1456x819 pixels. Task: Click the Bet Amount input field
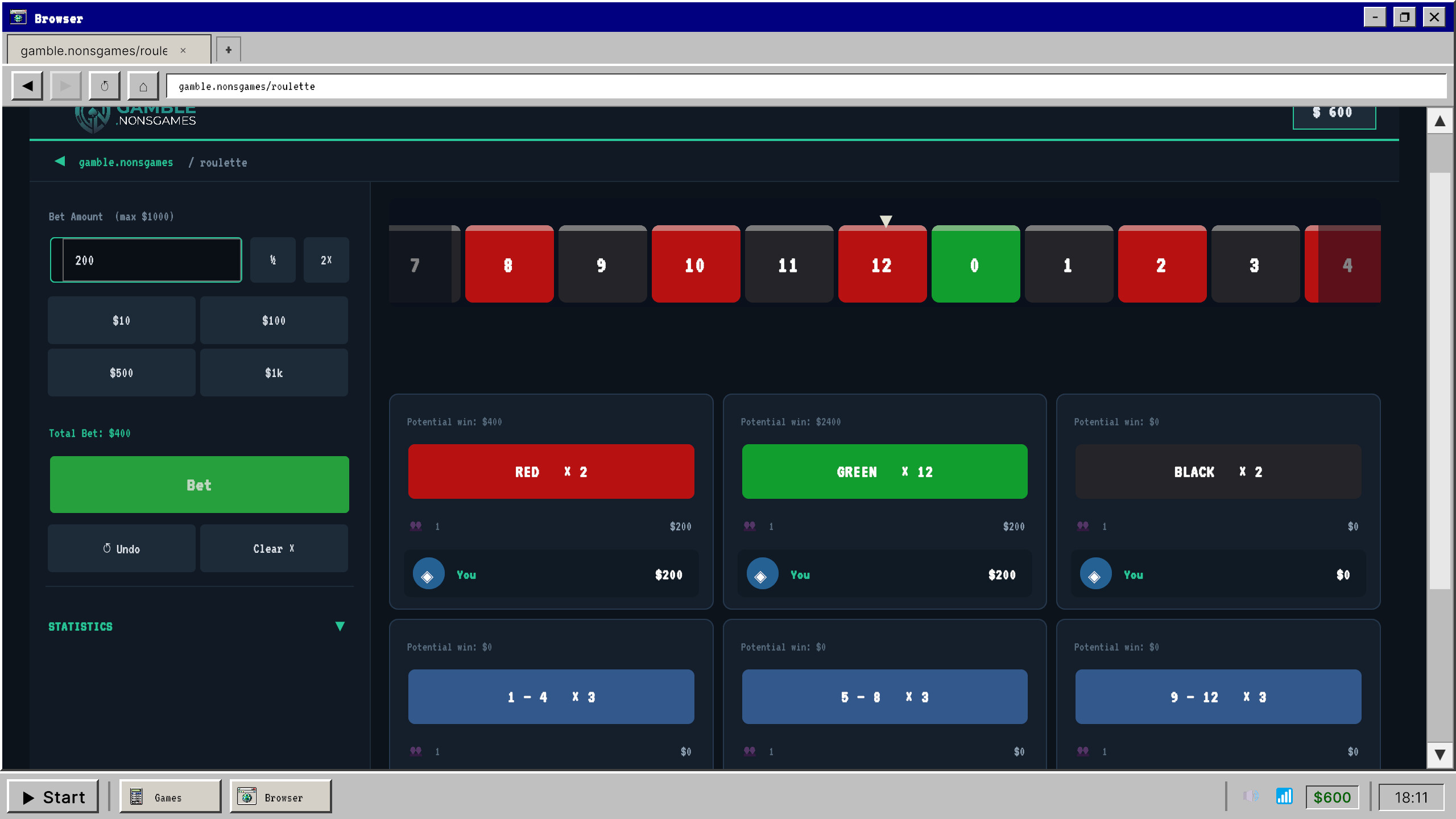[146, 260]
